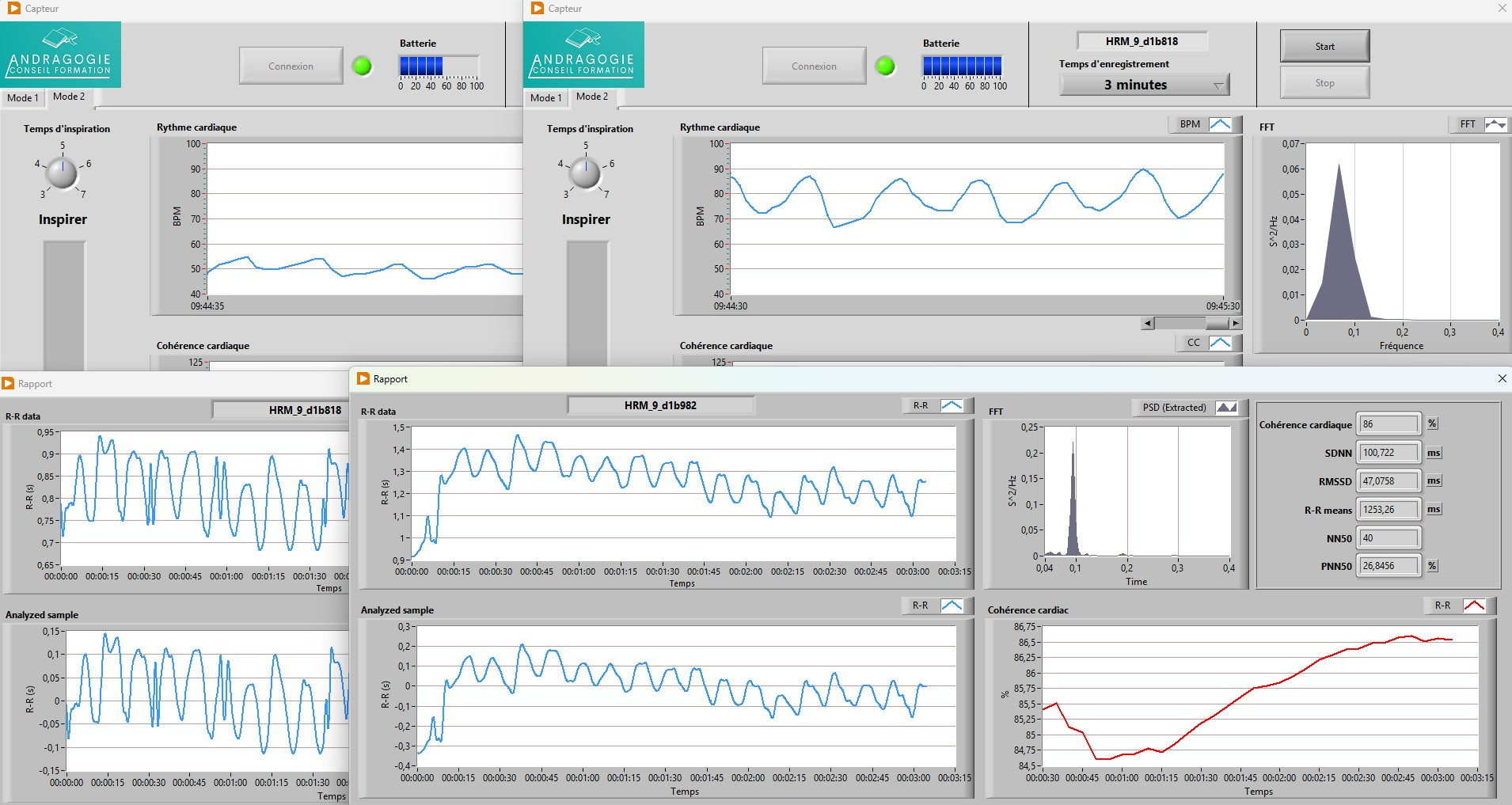This screenshot has height=805, width=1512.
Task: Click the scroll-left arrow under Rythme cardiaque chart
Action: [x=1148, y=323]
